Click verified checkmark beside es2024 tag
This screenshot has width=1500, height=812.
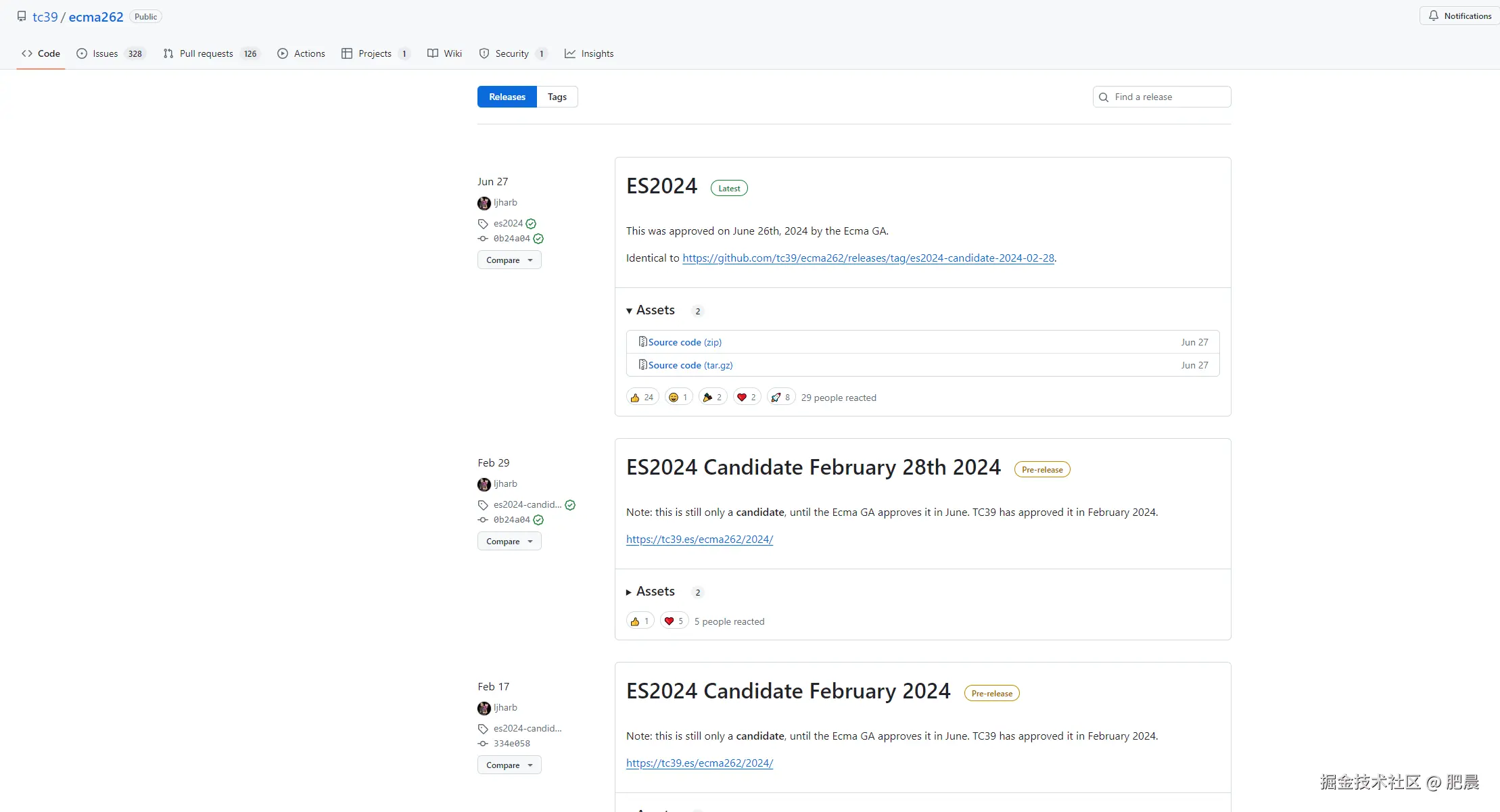(x=531, y=224)
